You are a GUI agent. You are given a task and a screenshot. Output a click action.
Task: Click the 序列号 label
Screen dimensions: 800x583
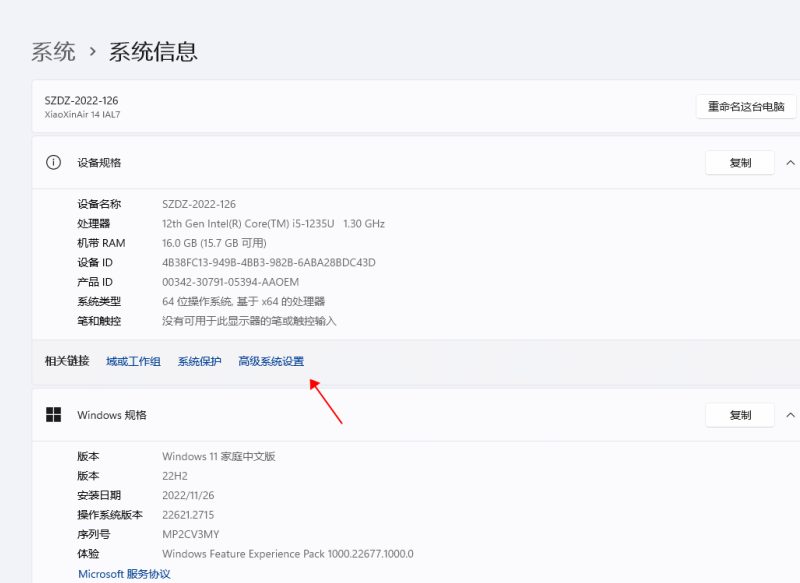point(93,534)
